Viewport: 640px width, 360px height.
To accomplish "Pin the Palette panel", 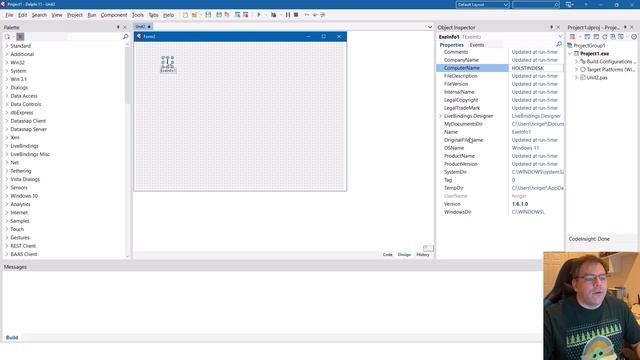I will [x=118, y=27].
